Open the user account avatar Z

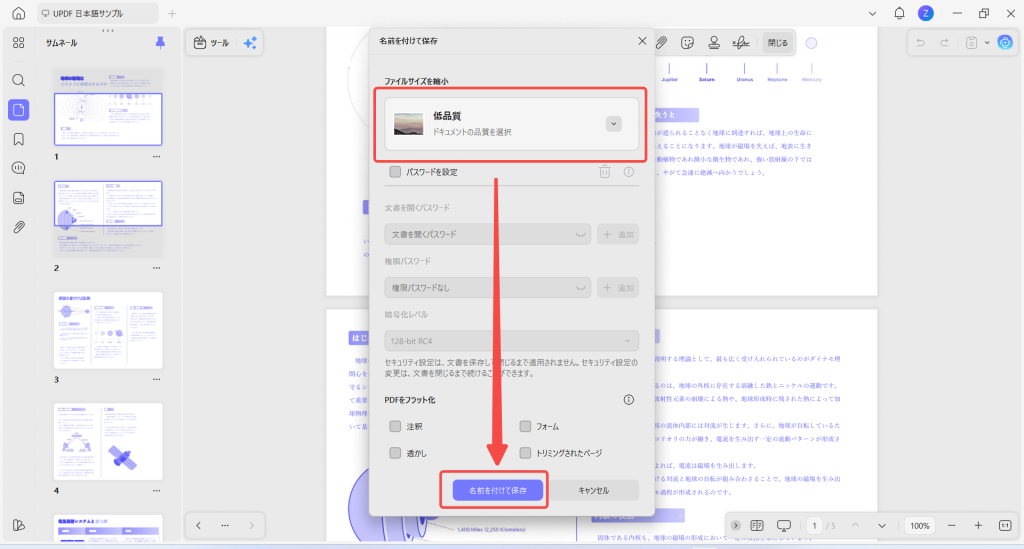pos(925,13)
